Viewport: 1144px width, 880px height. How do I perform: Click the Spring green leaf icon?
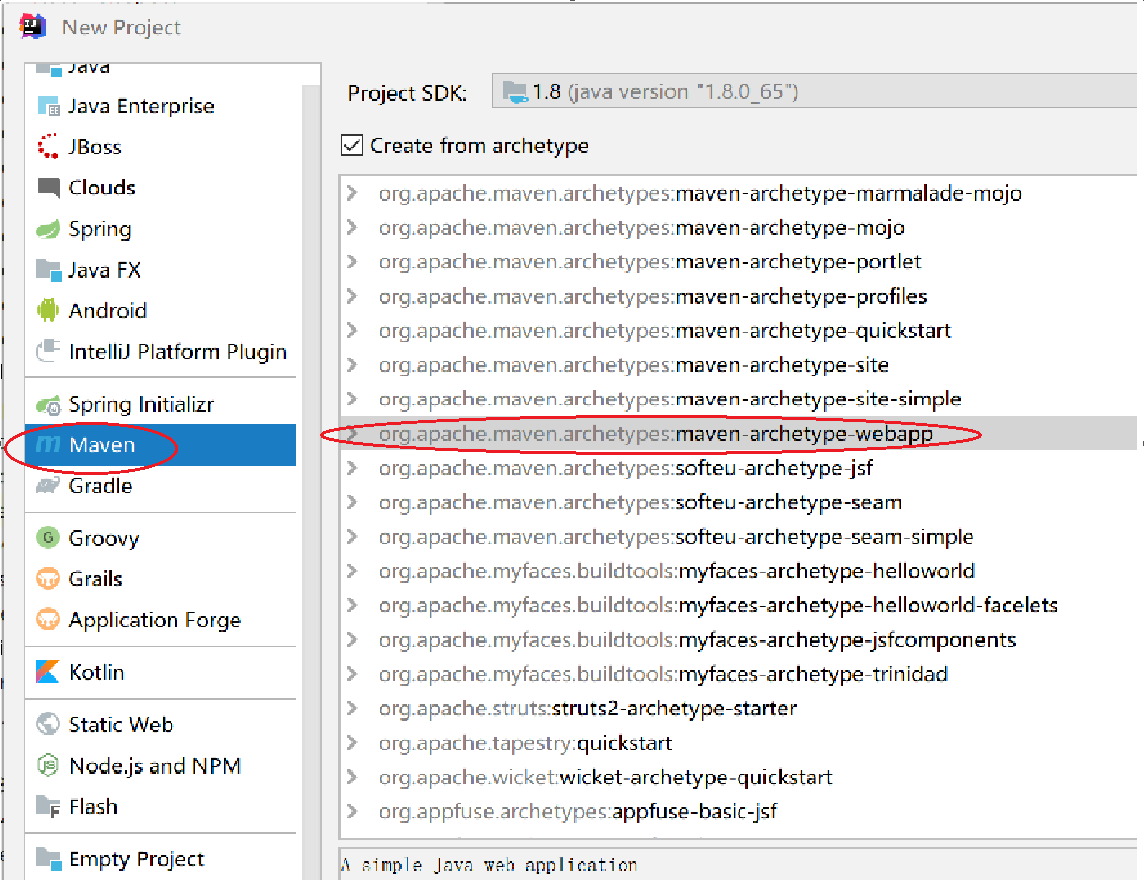[48, 229]
